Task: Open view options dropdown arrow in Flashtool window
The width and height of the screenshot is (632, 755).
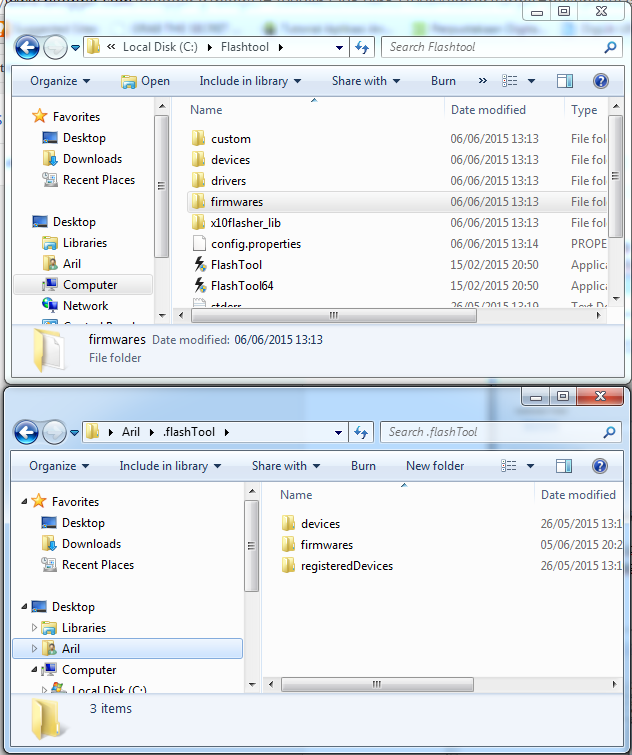Action: pos(531,81)
